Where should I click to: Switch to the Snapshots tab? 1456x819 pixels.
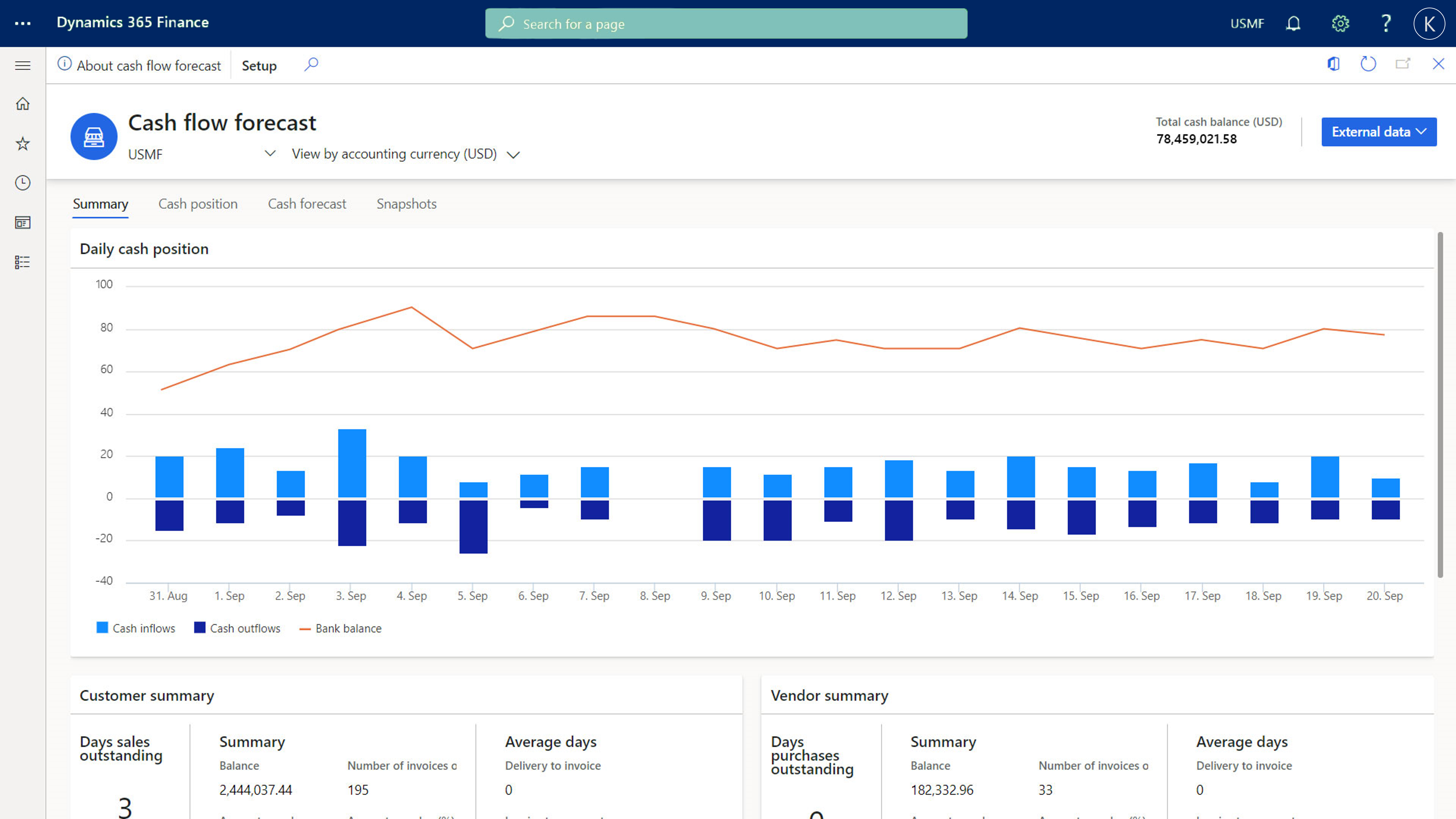406,204
